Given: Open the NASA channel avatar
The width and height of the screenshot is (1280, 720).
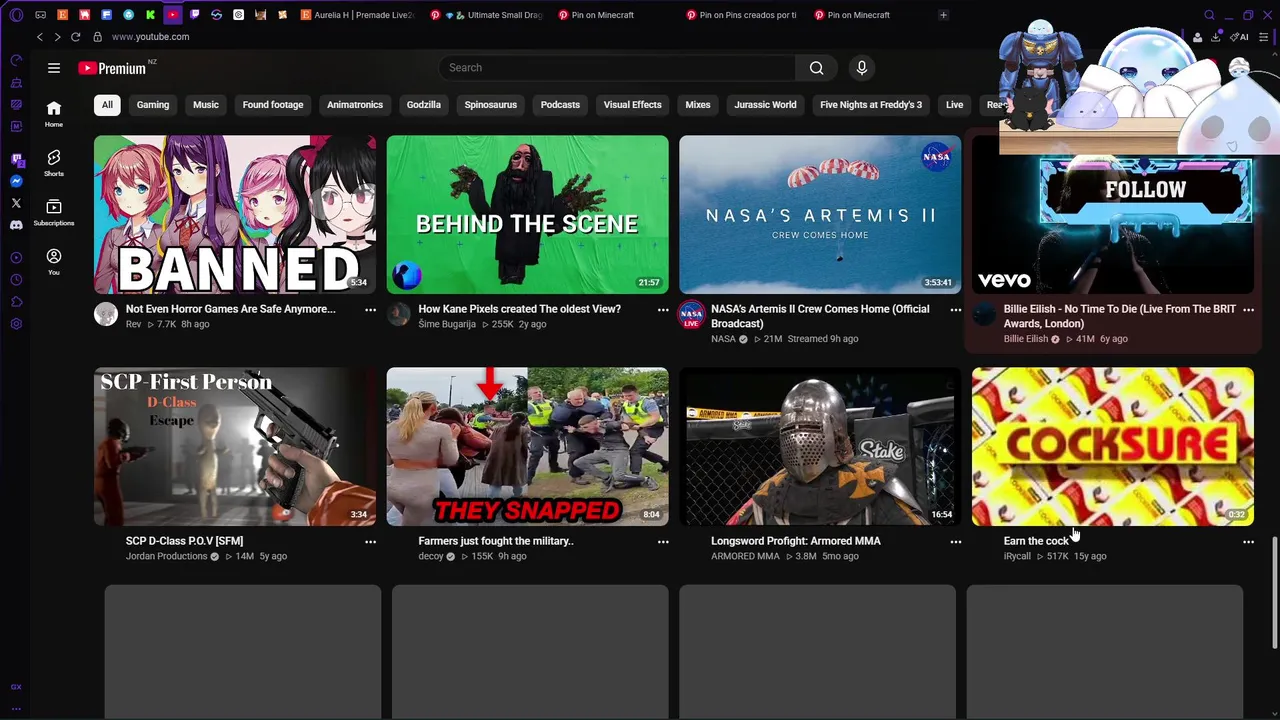Looking at the screenshot, I should (691, 316).
